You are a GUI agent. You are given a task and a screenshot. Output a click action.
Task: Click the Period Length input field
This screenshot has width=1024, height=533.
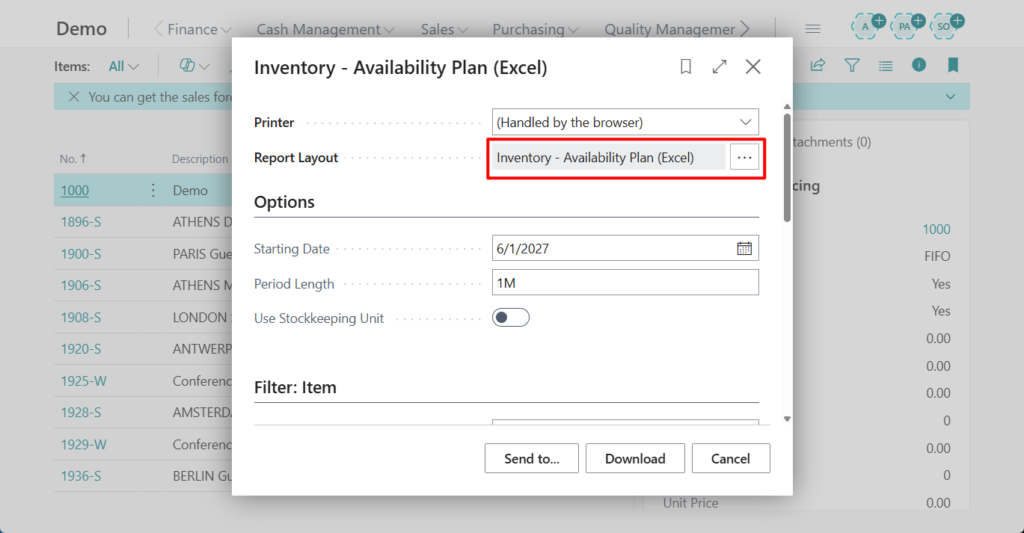tap(625, 283)
